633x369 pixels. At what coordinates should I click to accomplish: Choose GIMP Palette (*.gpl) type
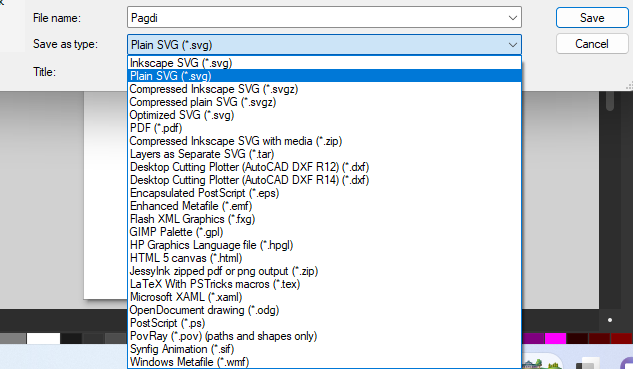click(x=324, y=232)
